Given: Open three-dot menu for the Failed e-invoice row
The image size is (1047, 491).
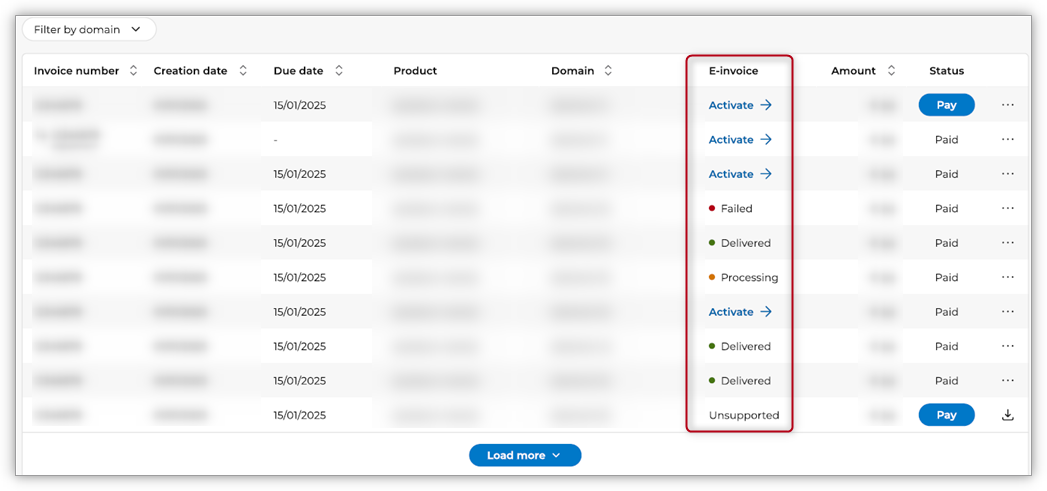Looking at the screenshot, I should 1007,209.
